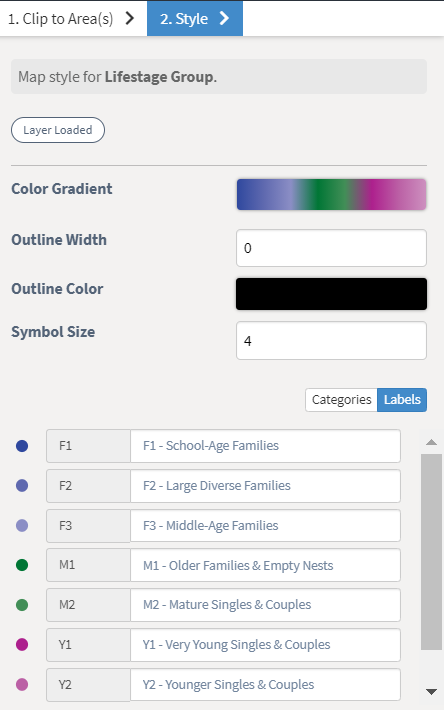
Task: Click the Outline Width label
Action: tap(59, 240)
